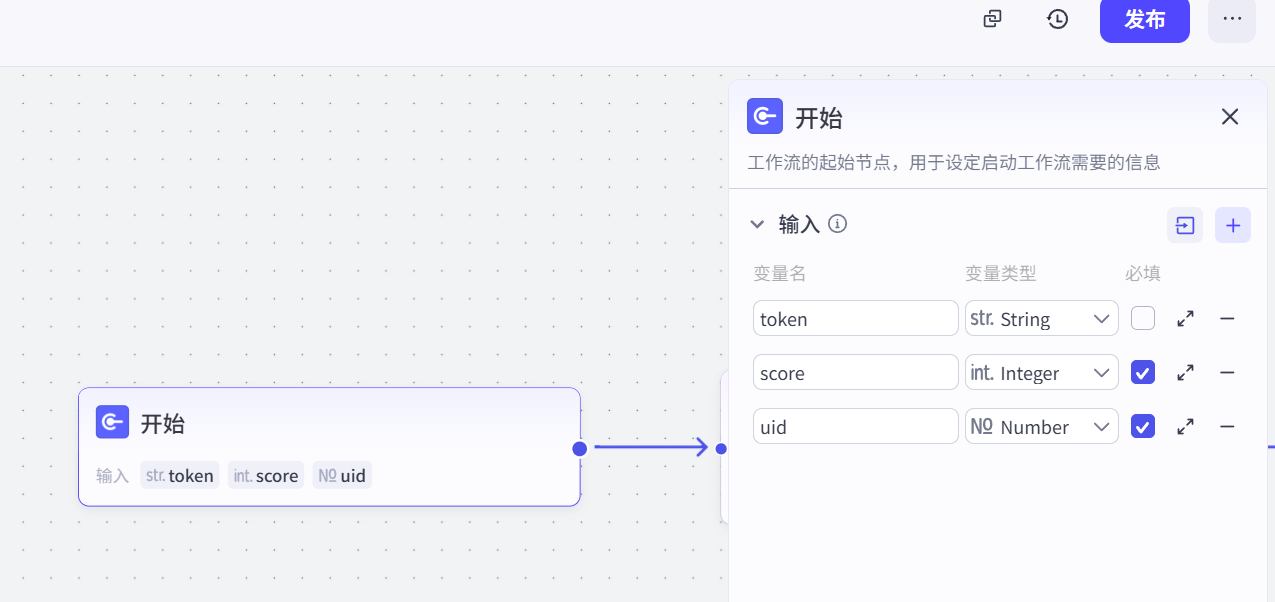Expand the token variable row editor
1275x602 pixels.
point(1186,319)
